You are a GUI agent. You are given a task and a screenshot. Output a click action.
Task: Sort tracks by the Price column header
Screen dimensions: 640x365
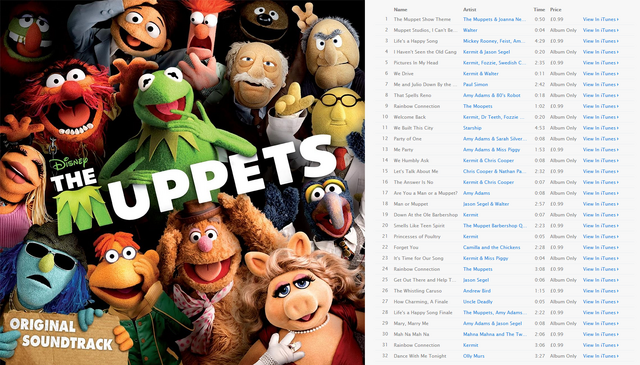(556, 9)
